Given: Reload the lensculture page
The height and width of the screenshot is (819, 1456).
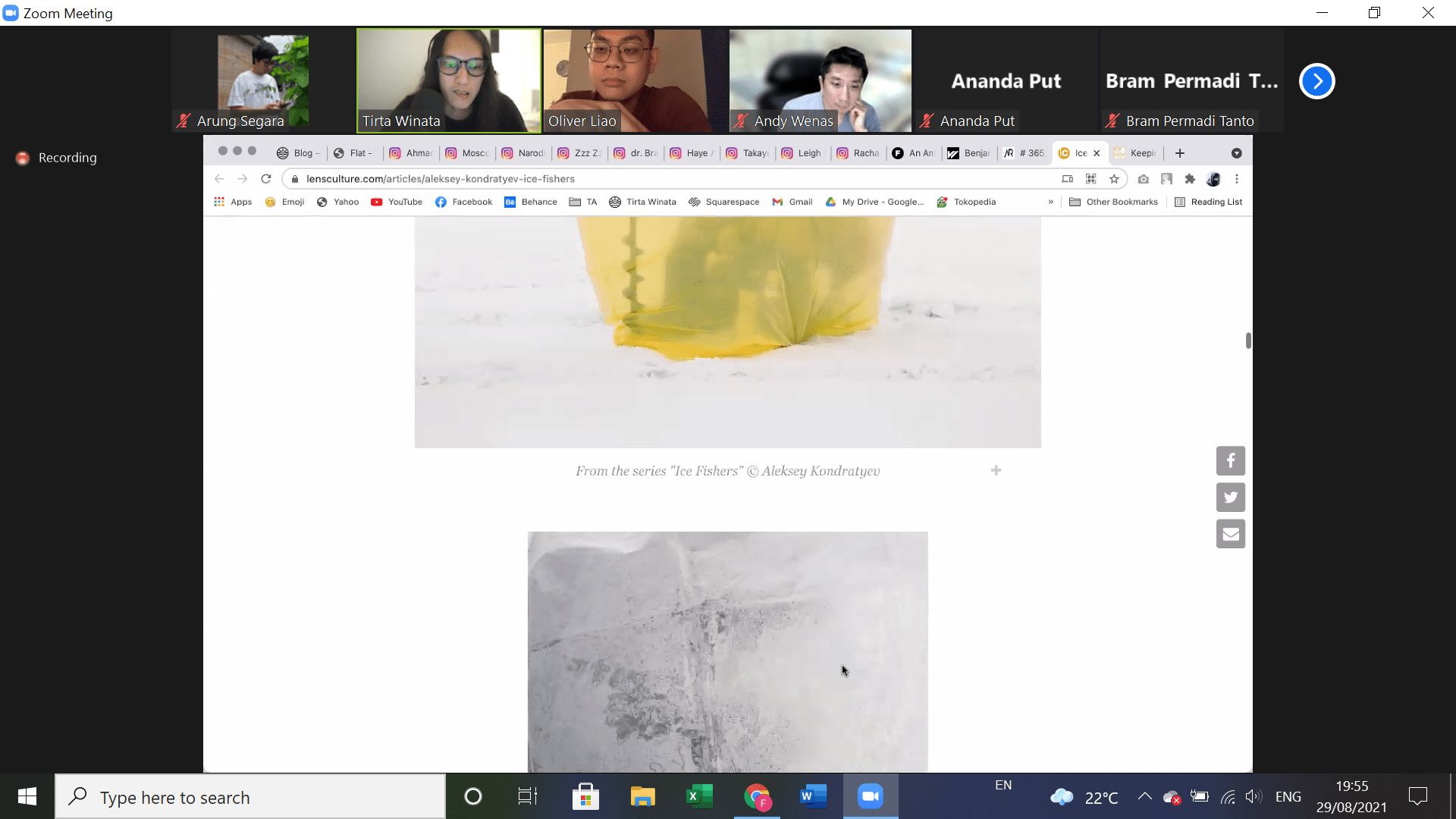Looking at the screenshot, I should (266, 179).
